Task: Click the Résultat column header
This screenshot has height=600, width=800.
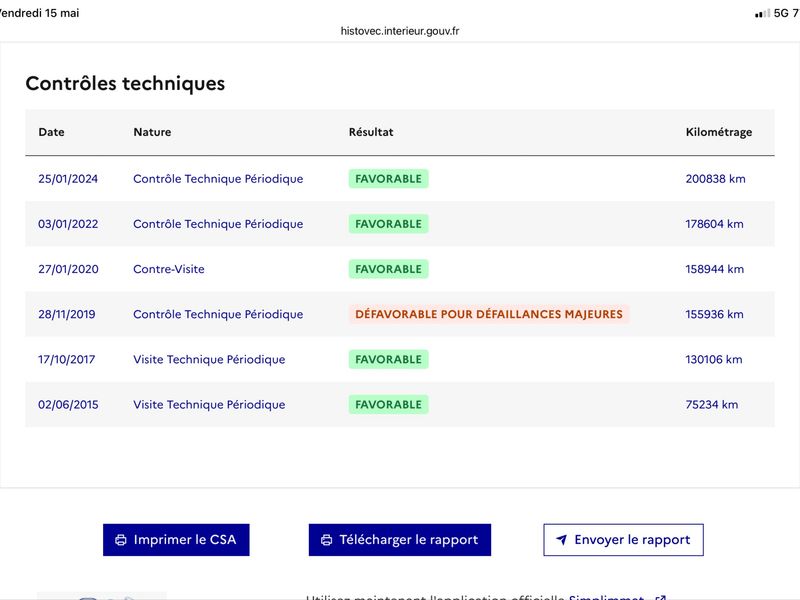Action: click(371, 132)
